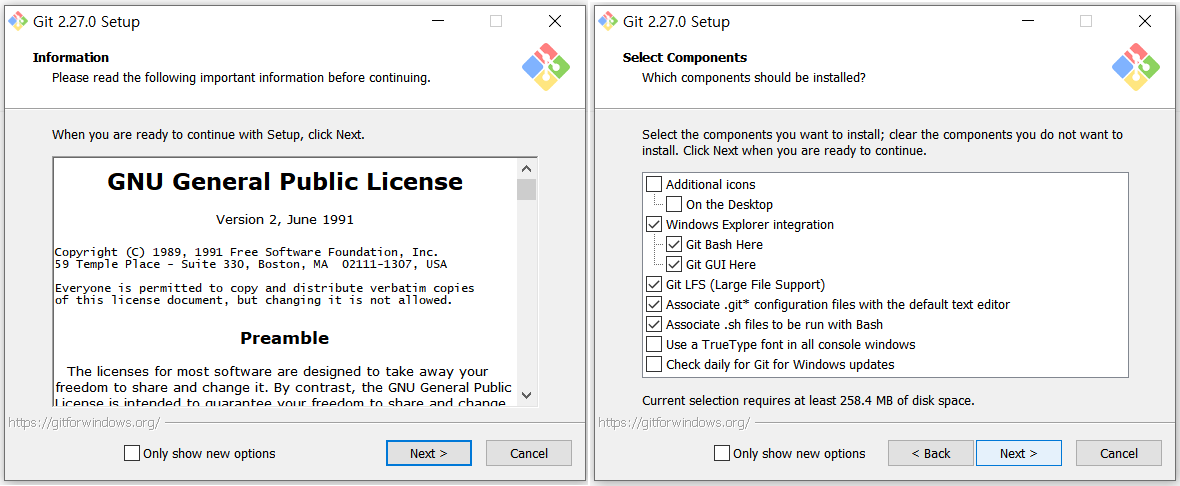
Task: Click large Git logo in Select Components header
Action: 1136,67
